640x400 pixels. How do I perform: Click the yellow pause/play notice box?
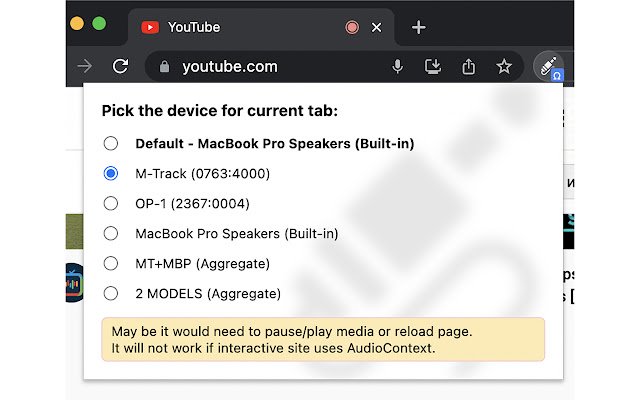tap(323, 339)
